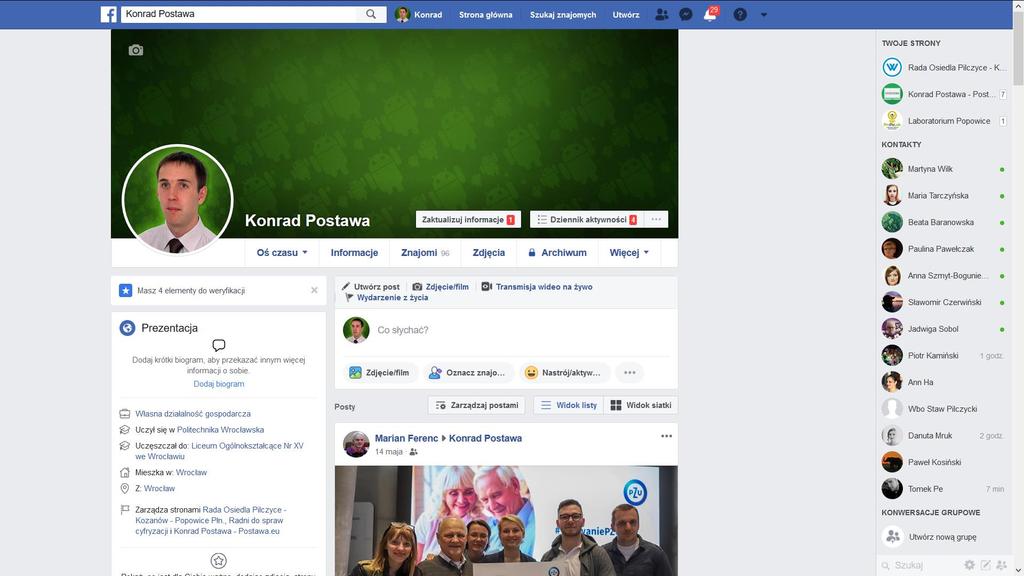Image resolution: width=1024 pixels, height=576 pixels.
Task: Dismiss the 'Masz 4 elementy do weryfikacji' notice
Action: pyautogui.click(x=314, y=290)
